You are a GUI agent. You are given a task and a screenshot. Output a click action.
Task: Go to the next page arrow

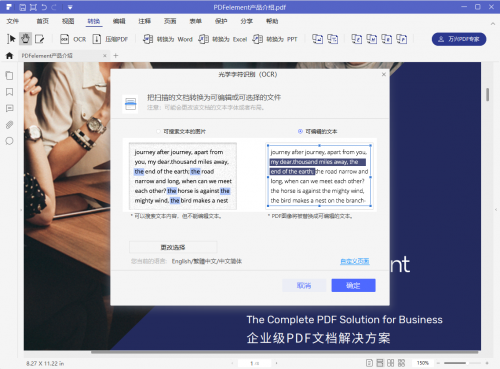(x=276, y=363)
